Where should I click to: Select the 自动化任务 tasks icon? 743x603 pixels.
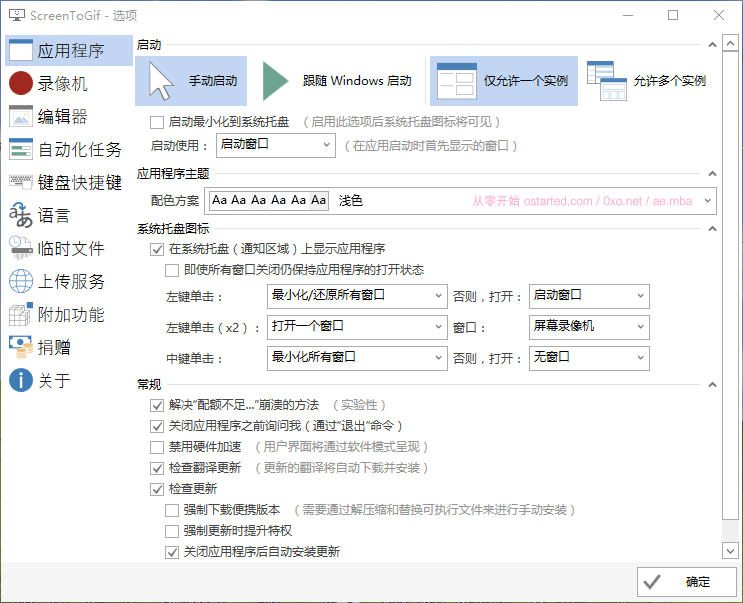[x=21, y=149]
